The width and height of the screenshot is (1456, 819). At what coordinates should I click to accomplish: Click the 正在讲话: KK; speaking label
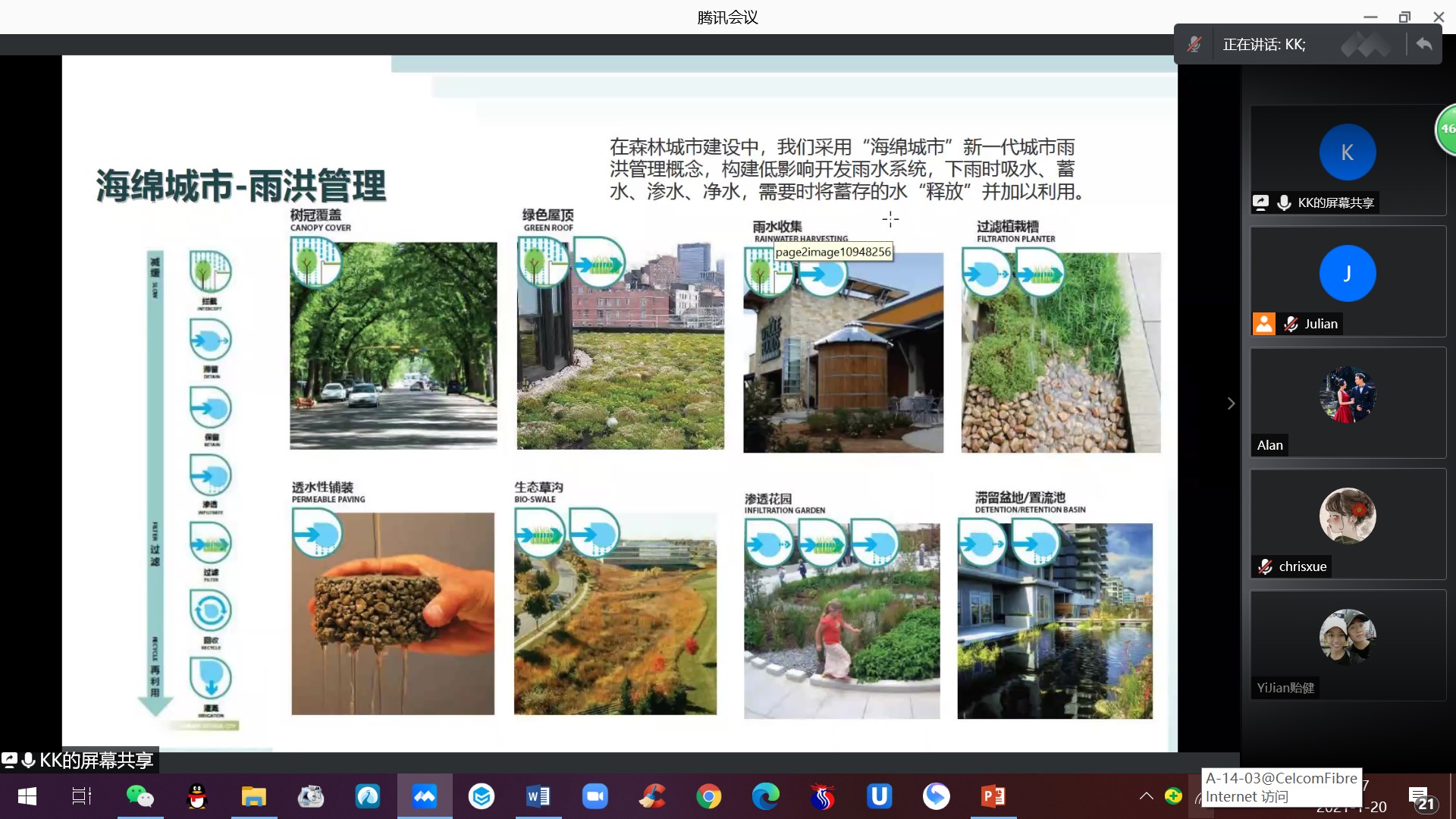(x=1264, y=45)
